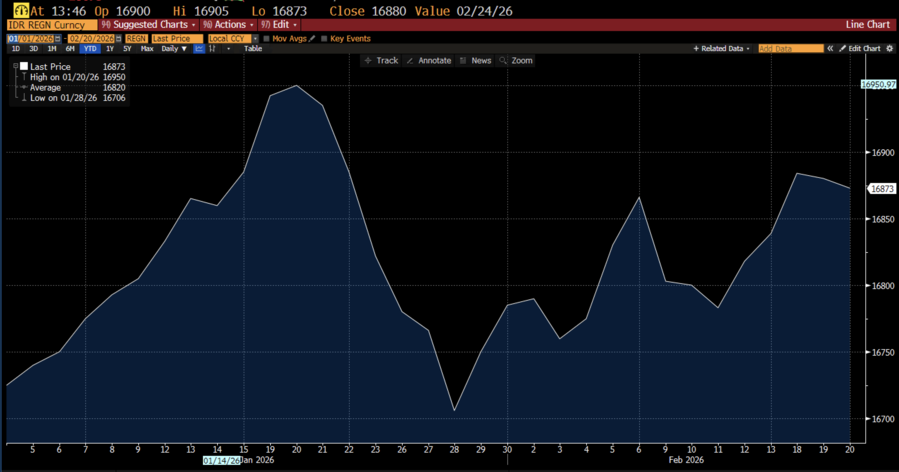
Task: Click the Edit Chart button
Action: click(859, 48)
